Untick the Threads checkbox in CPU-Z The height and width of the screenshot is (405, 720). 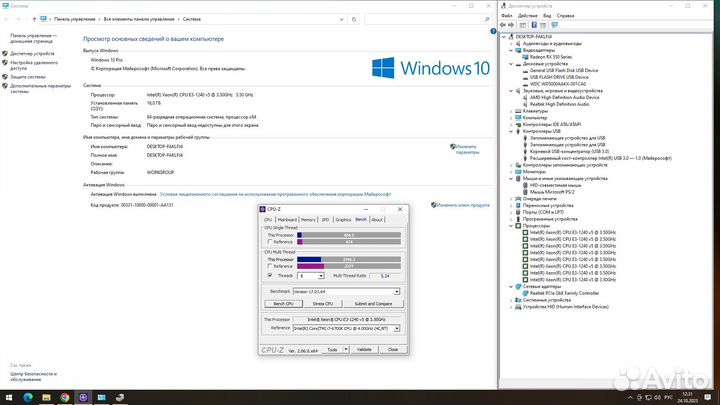click(x=270, y=275)
